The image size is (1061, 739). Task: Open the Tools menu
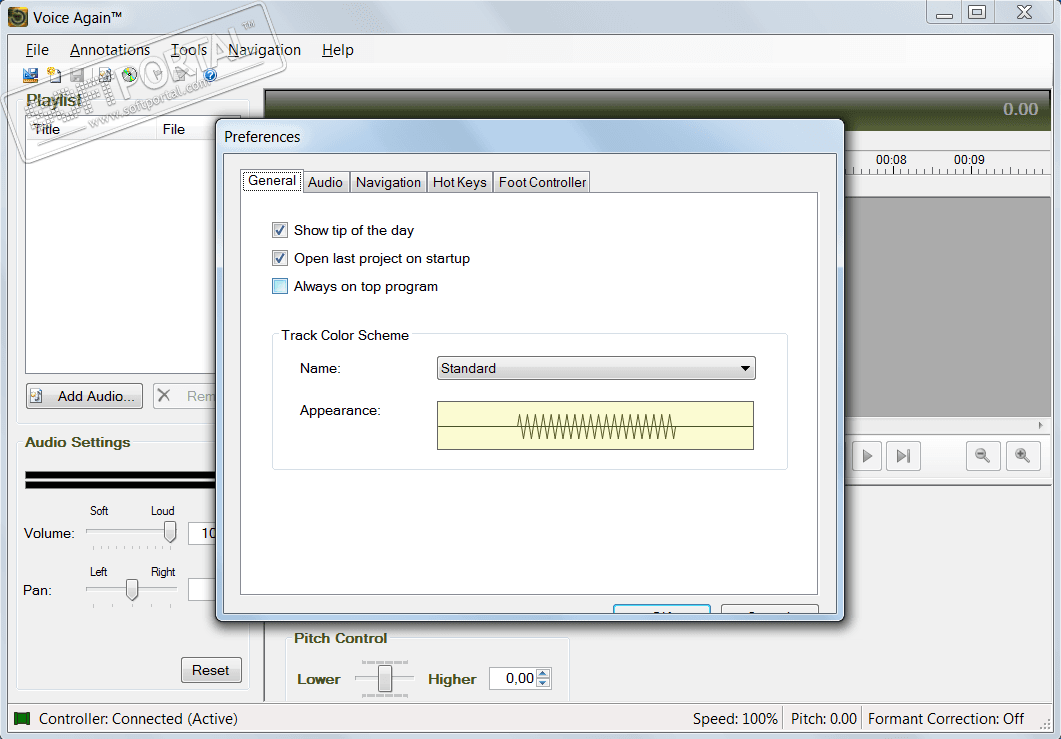pyautogui.click(x=189, y=50)
